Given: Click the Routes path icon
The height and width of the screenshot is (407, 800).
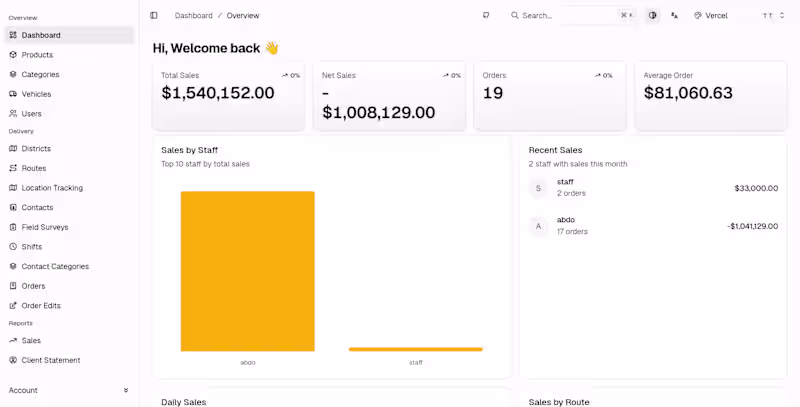Looking at the screenshot, I should tap(13, 168).
